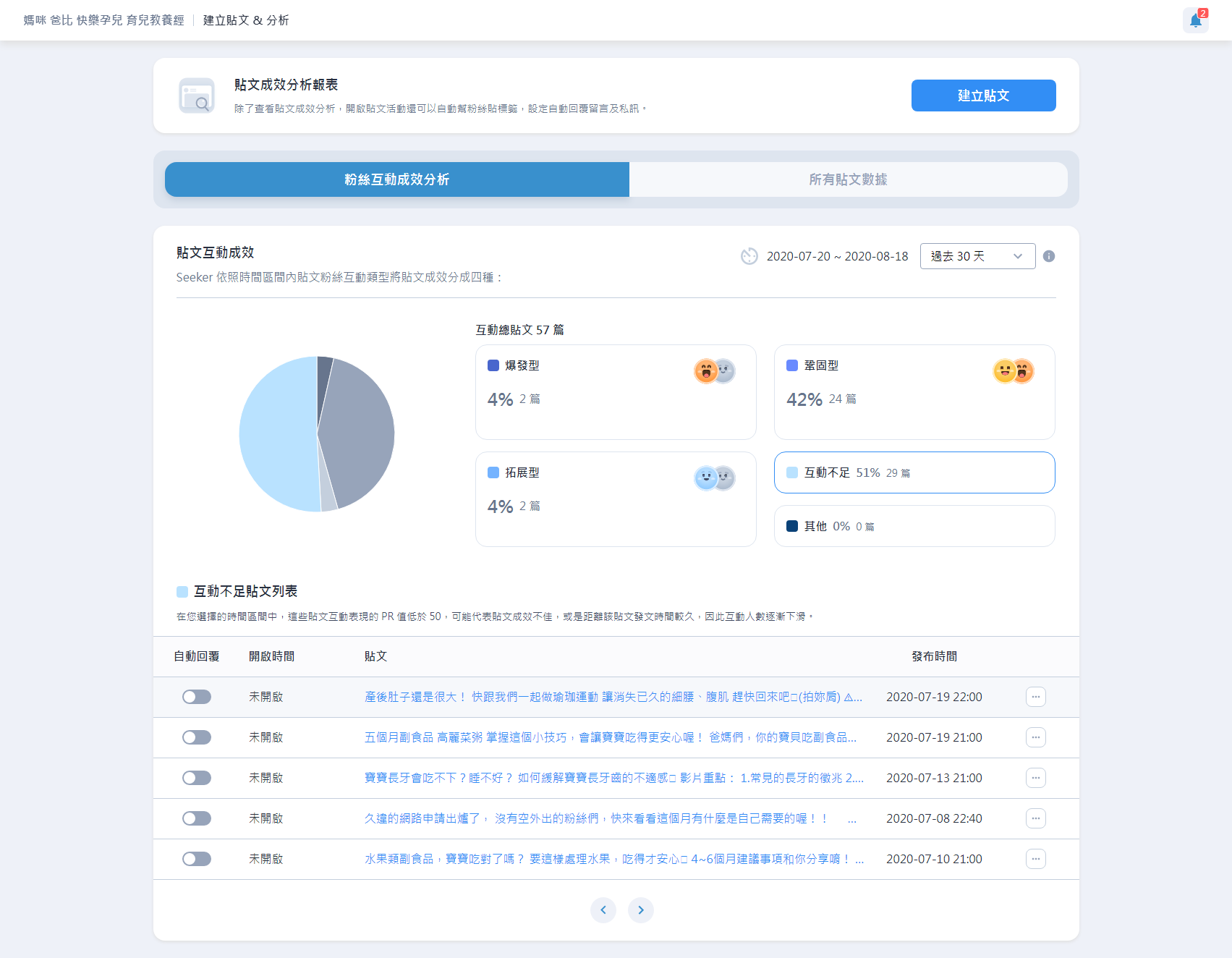Click the blue color square beside 拓展型

point(493,472)
